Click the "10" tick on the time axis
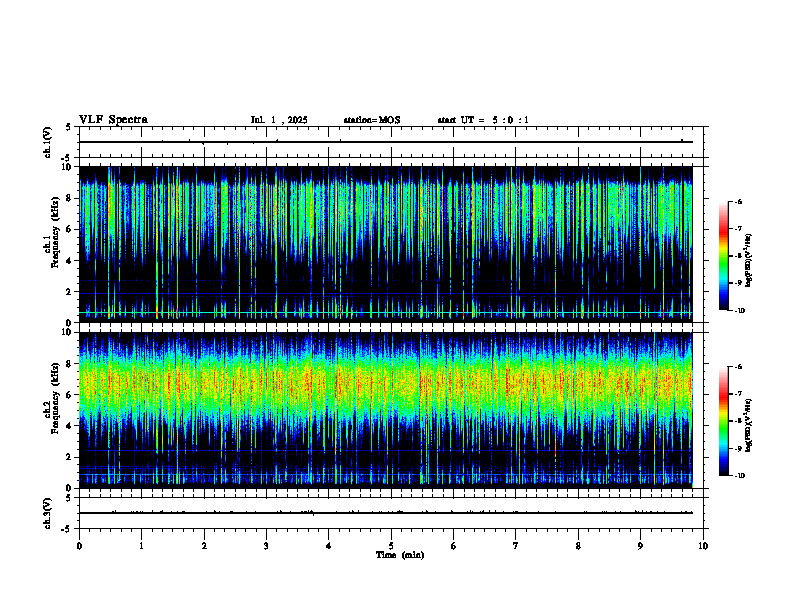 click(703, 546)
